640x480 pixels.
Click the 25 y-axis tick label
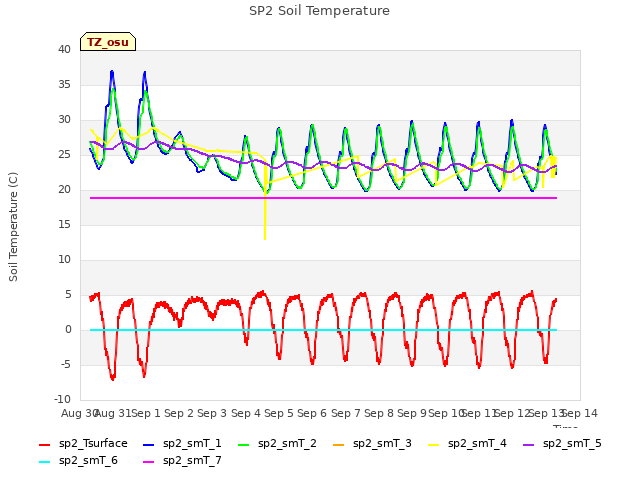(64, 155)
